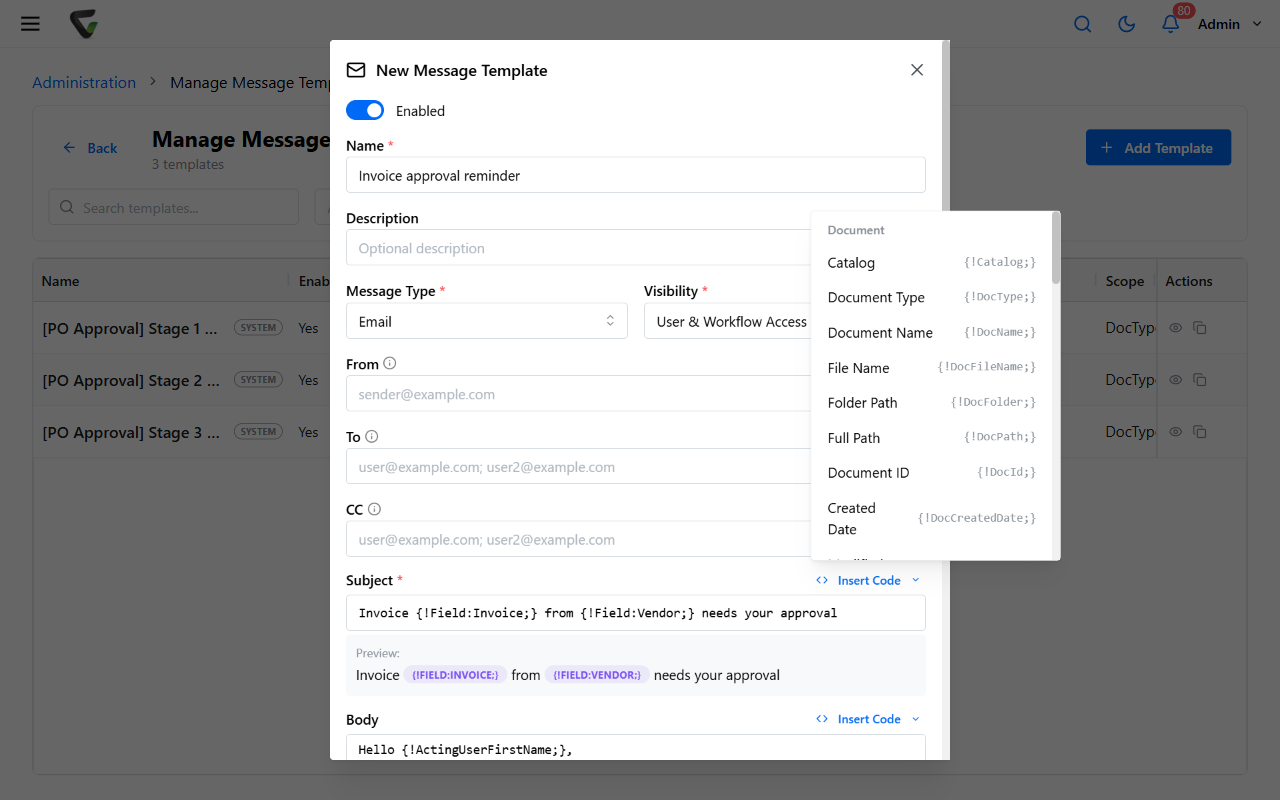Image resolution: width=1280 pixels, height=800 pixels.
Task: Duplicate the Stage 3 template
Action: [1200, 432]
